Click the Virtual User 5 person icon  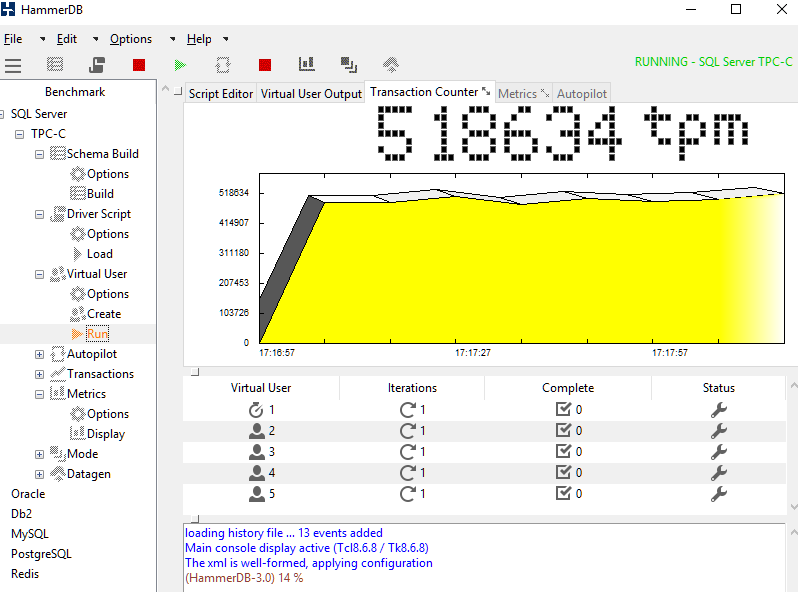pos(256,494)
